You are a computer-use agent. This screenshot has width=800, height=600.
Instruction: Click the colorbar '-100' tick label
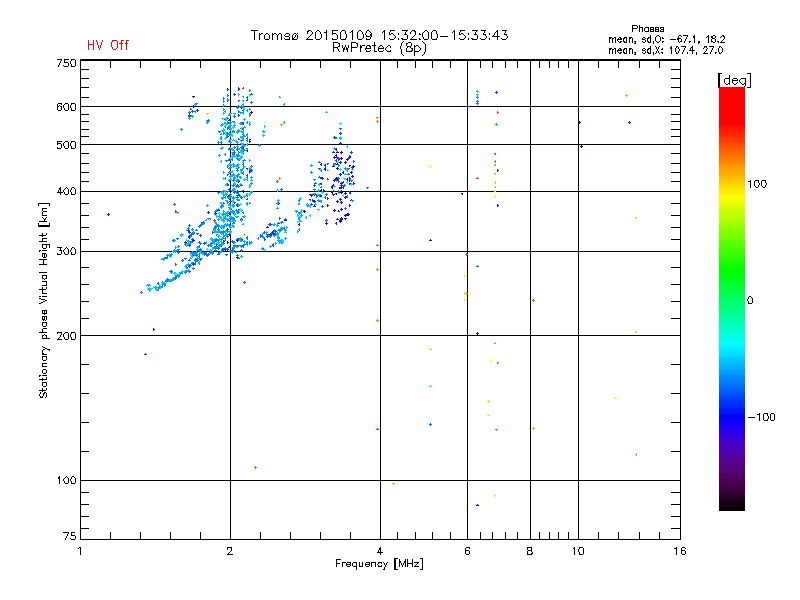click(761, 417)
